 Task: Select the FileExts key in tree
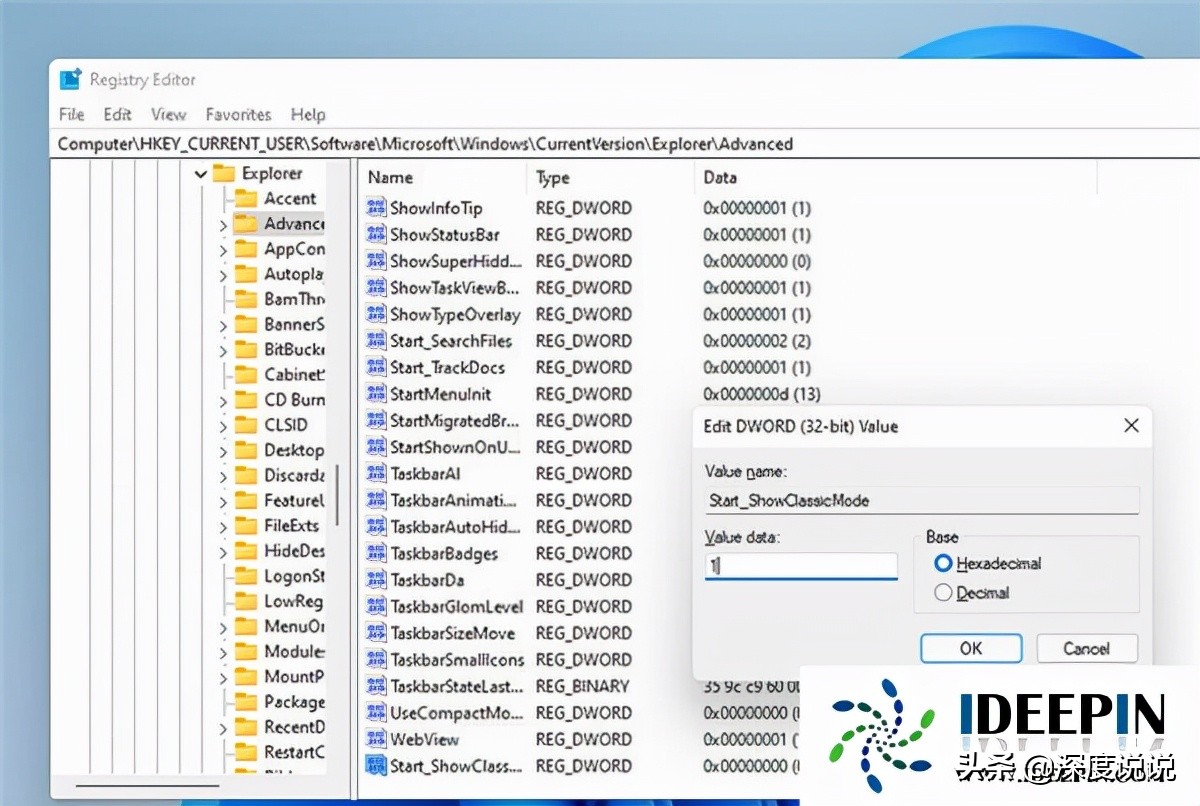click(292, 526)
